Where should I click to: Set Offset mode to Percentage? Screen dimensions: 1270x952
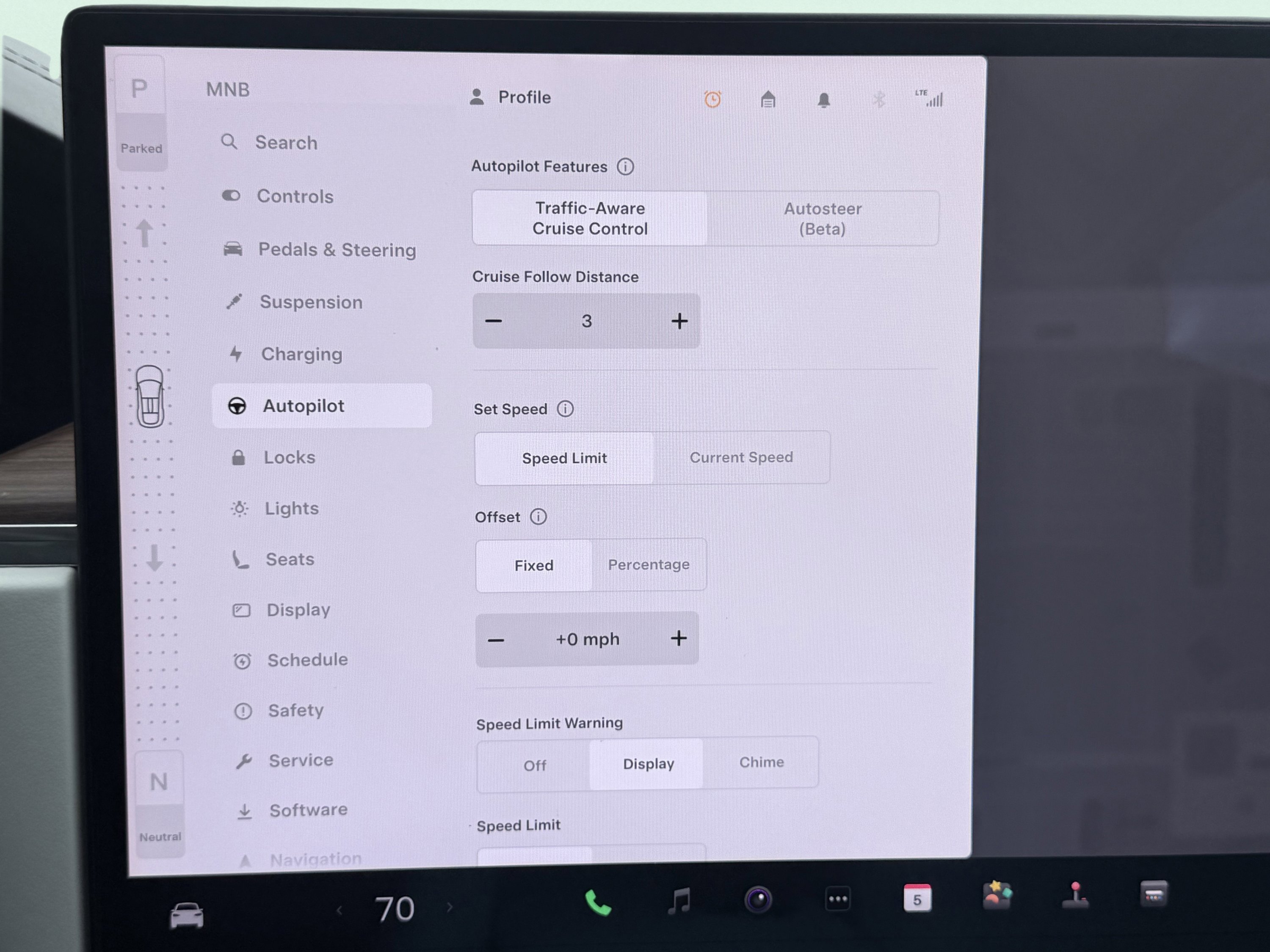tap(649, 565)
